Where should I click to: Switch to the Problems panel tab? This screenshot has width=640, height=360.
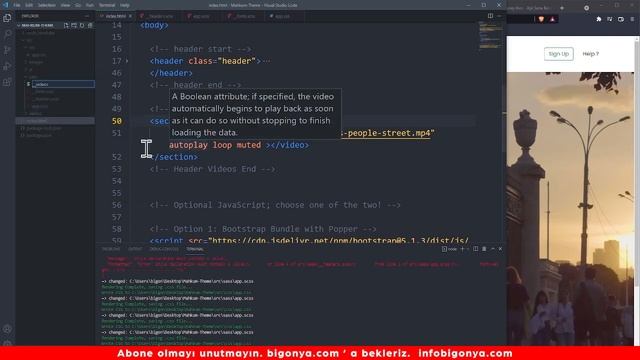(x=111, y=249)
